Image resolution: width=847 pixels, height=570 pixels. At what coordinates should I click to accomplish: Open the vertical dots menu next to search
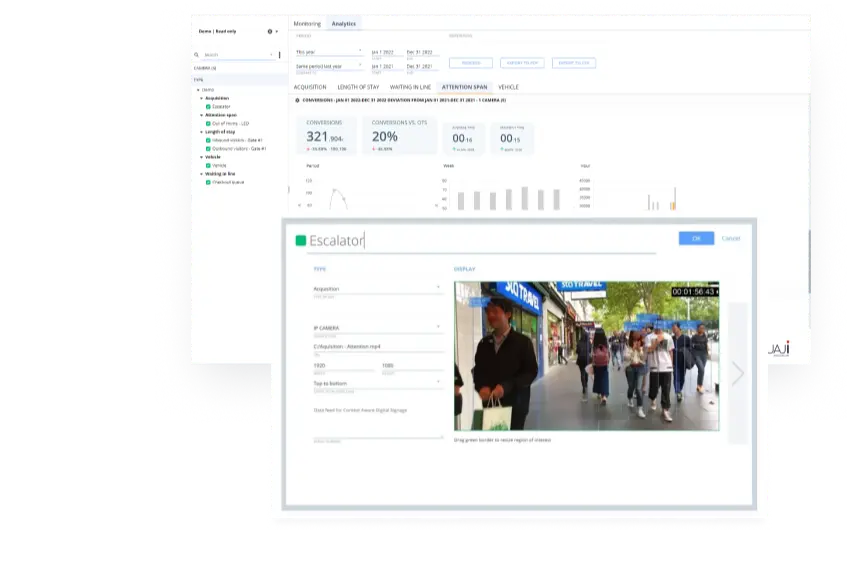click(279, 55)
